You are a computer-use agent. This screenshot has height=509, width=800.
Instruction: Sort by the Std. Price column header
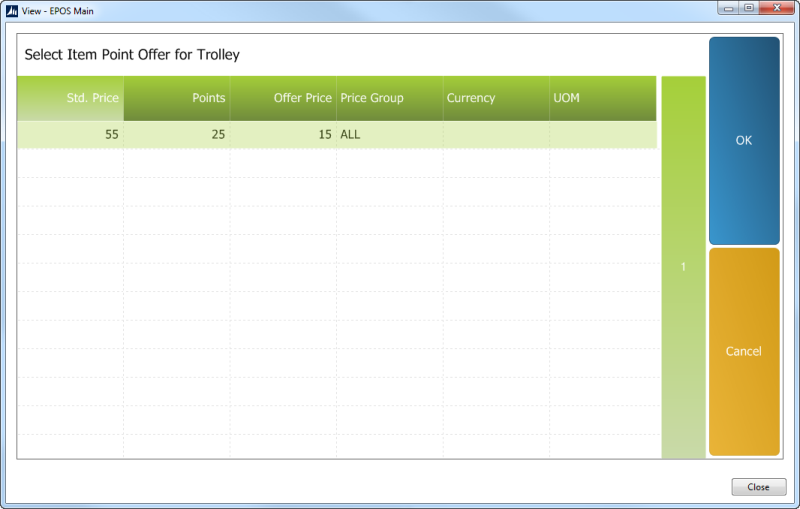(70, 98)
